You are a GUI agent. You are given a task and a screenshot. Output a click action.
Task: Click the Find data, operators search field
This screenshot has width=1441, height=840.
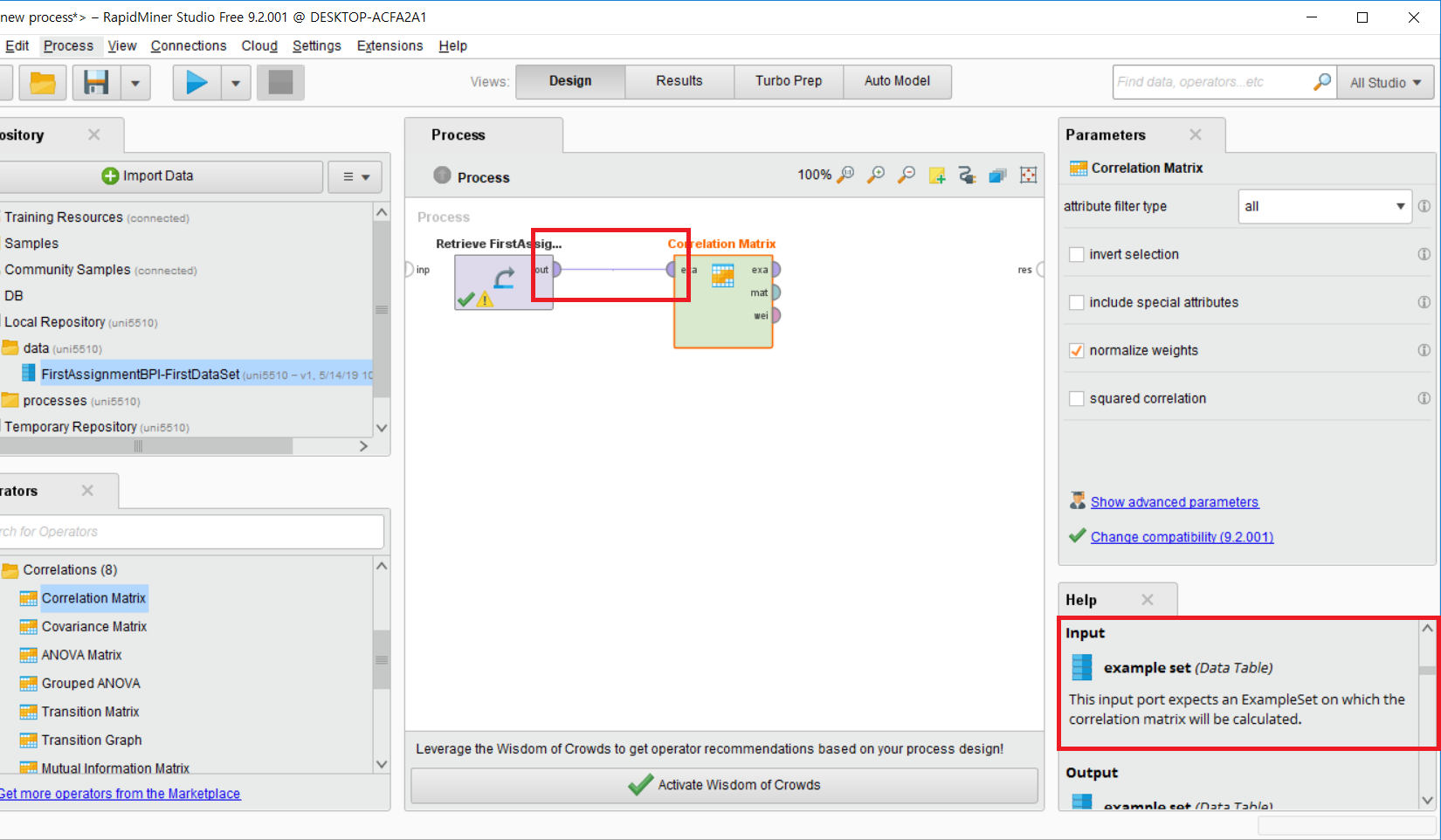coord(1214,82)
